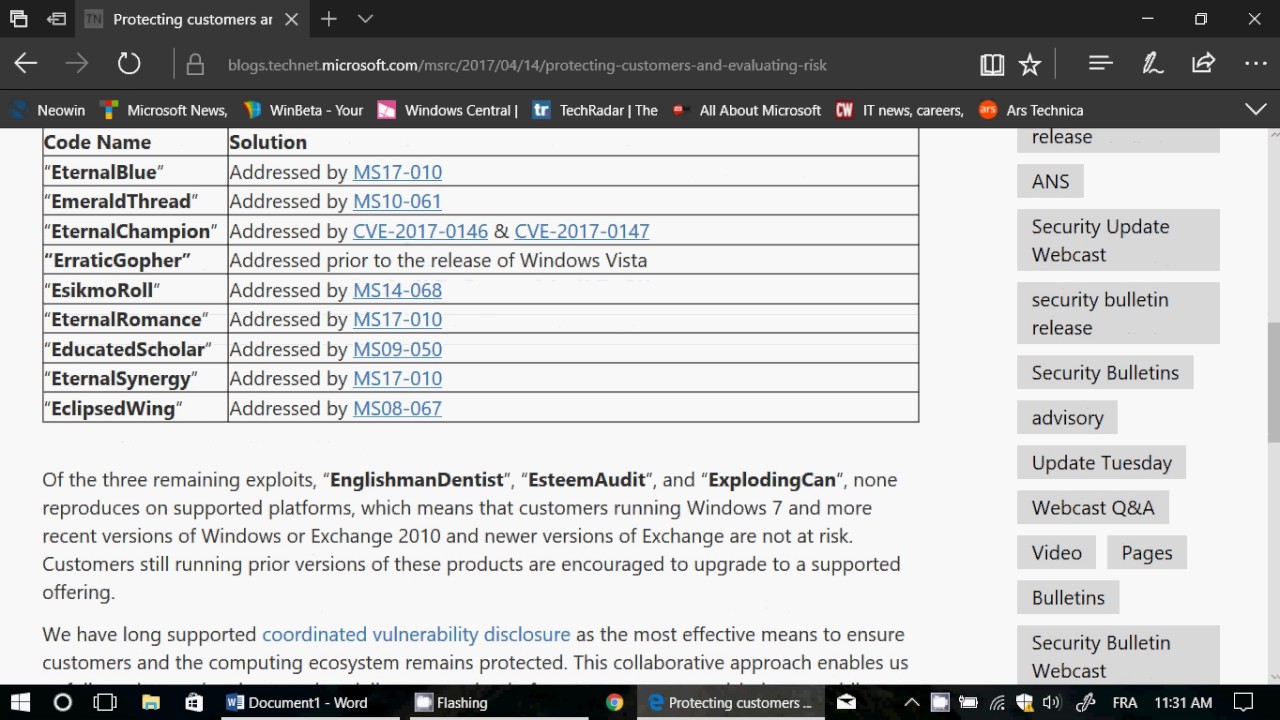The height and width of the screenshot is (720, 1280).
Task: Select the Security Bulletins tag
Action: [x=1105, y=372]
